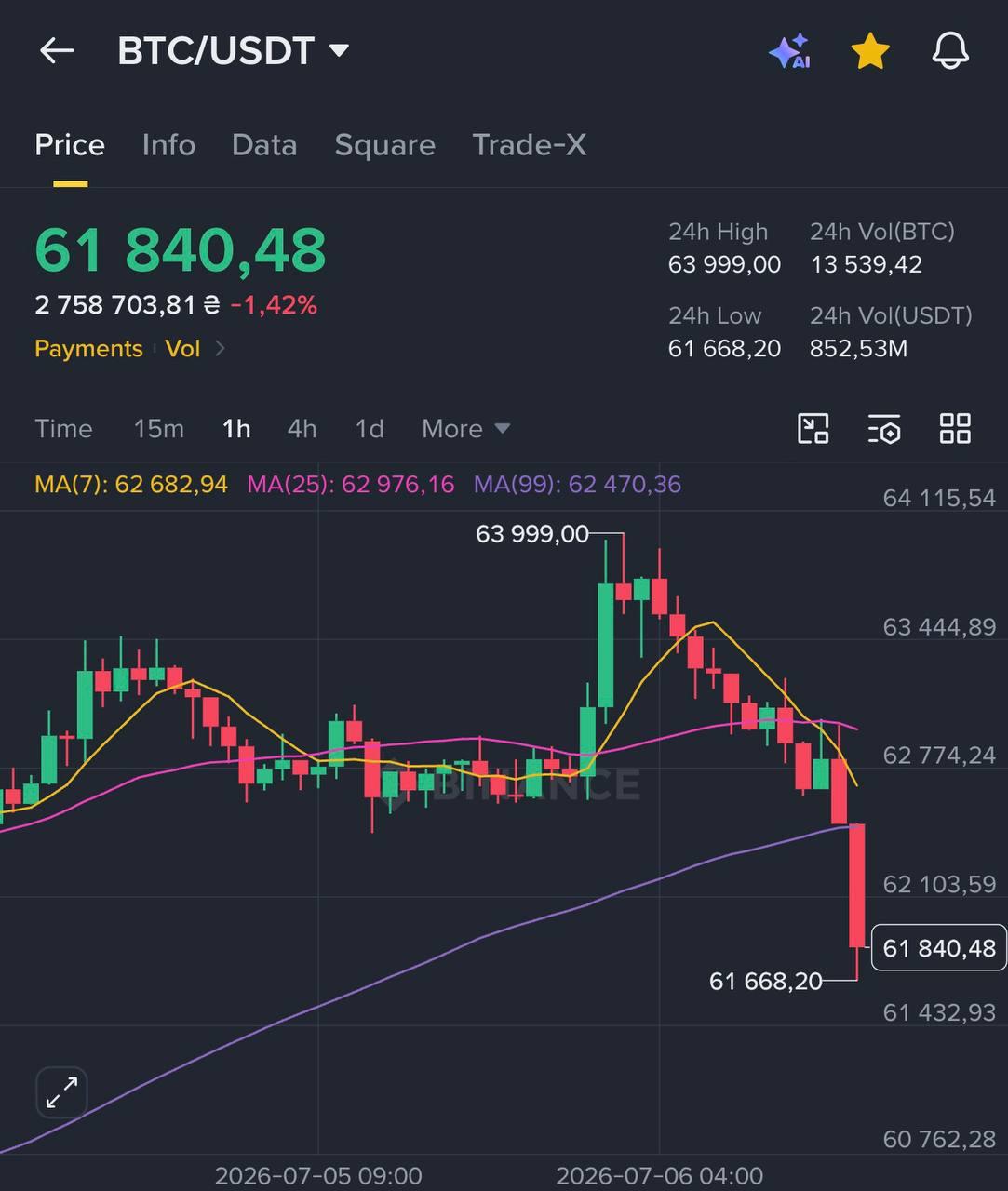The width and height of the screenshot is (1008, 1191).
Task: Tap the back arrow icon
Action: click(x=57, y=50)
